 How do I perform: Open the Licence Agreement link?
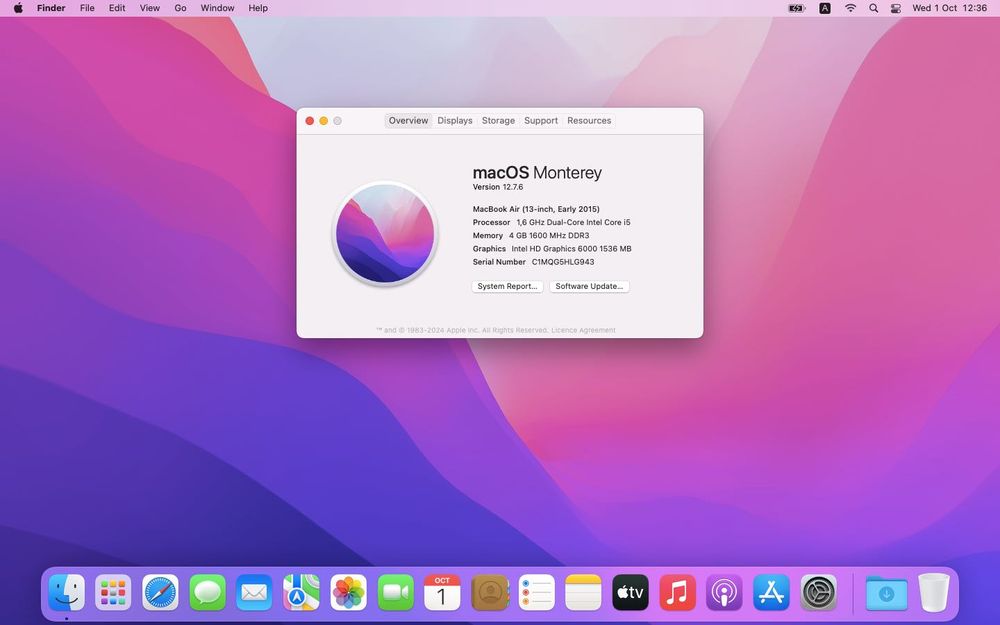584,330
